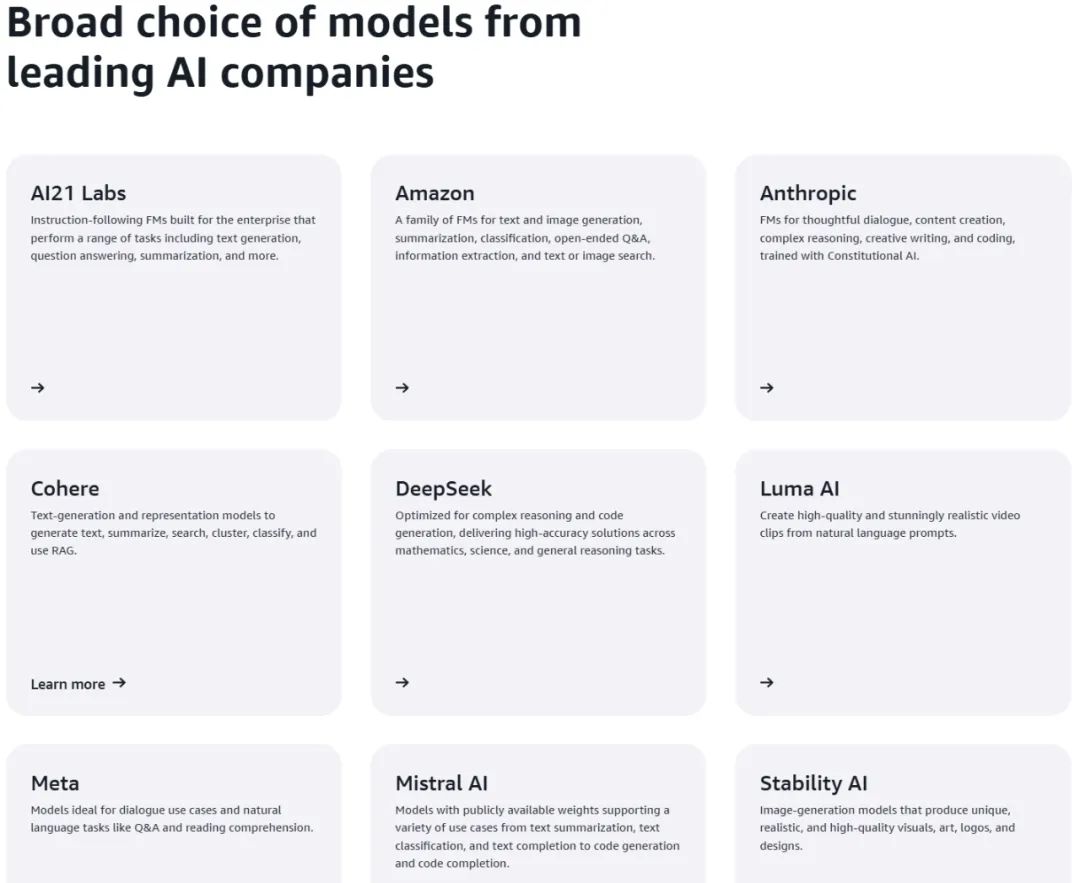1080x883 pixels.
Task: Select the AI21 Labs heading
Action: pyautogui.click(x=79, y=193)
